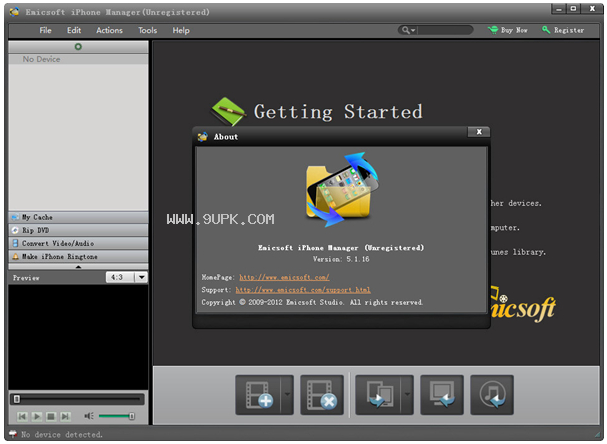This screenshot has width=607, height=444.
Task: Open the Edit menu
Action: (x=74, y=30)
